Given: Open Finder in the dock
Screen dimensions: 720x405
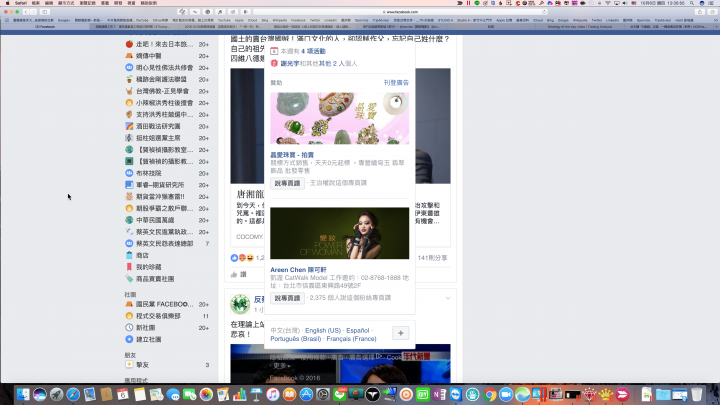Looking at the screenshot, I should pyautogui.click(x=23, y=394).
